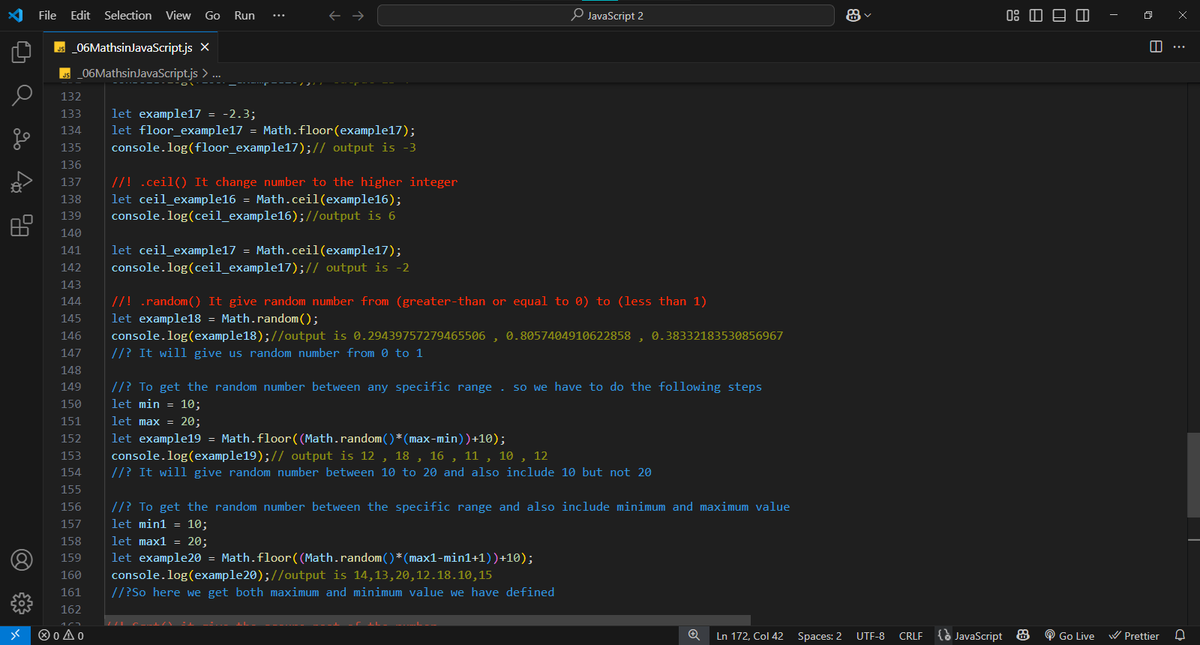Image resolution: width=1200 pixels, height=645 pixels.
Task: Go back with the left arrow
Action: [335, 15]
